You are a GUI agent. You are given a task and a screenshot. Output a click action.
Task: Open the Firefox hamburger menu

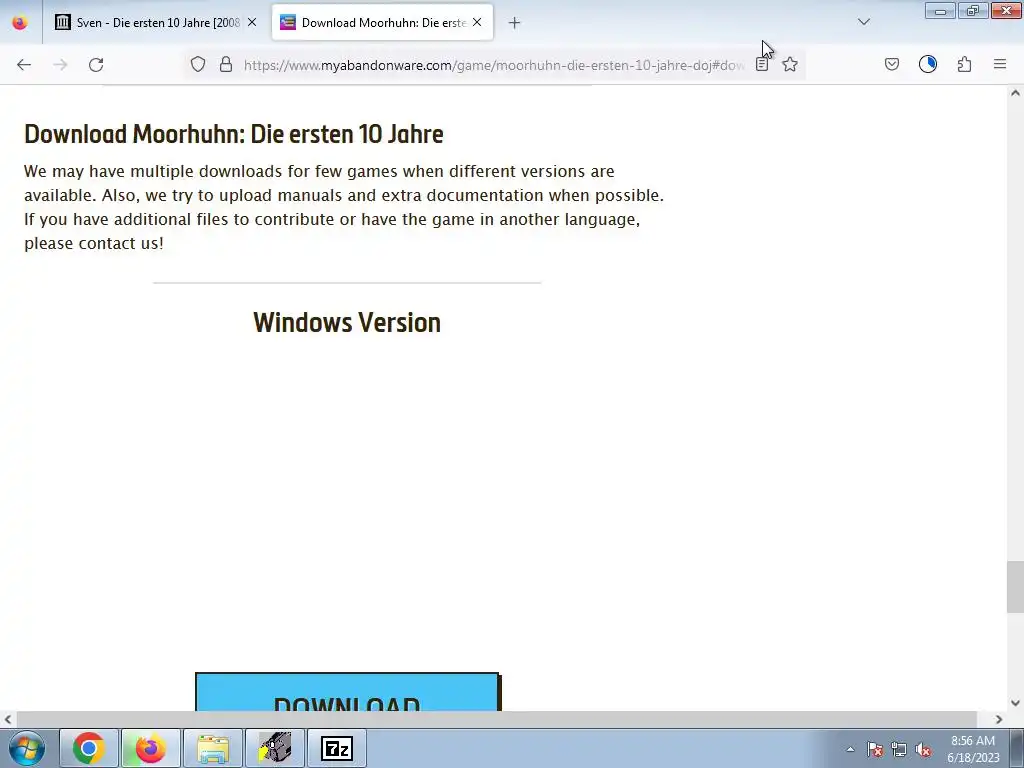click(x=1000, y=64)
